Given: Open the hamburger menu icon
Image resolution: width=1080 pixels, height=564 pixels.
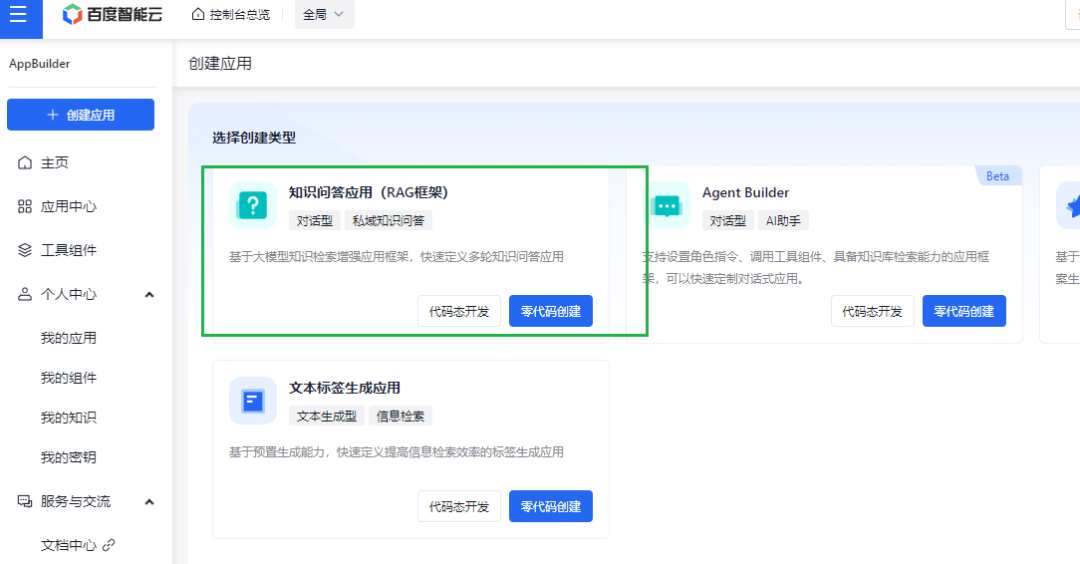Looking at the screenshot, I should pos(18,14).
